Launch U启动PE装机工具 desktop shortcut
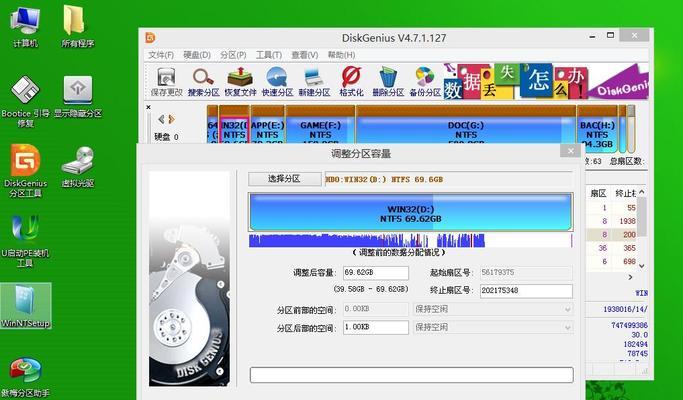683x400 pixels. (x=25, y=241)
